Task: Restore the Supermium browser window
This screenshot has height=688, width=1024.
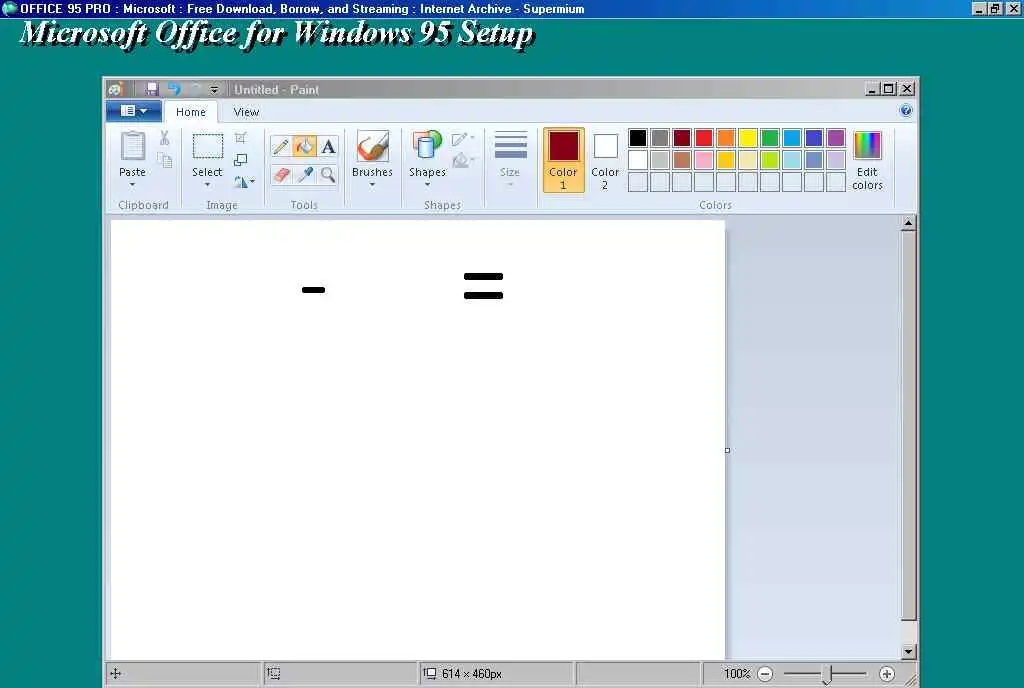Action: point(995,8)
